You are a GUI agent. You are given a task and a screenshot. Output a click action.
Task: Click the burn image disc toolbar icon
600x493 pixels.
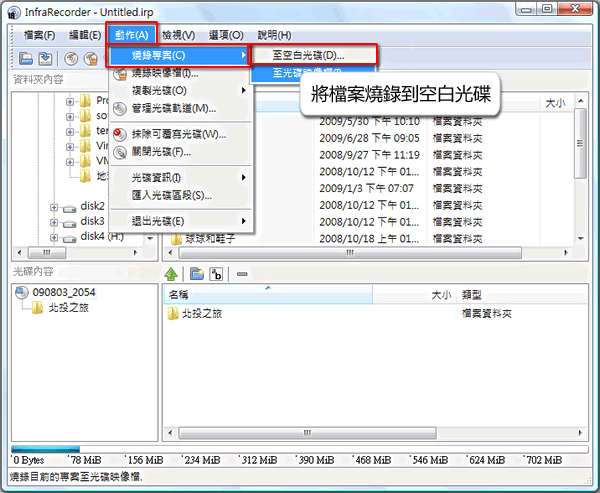91,59
